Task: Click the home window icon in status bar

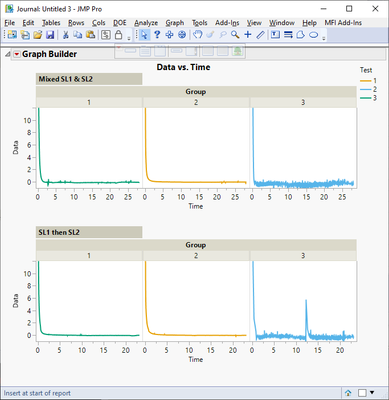Action: pyautogui.click(x=348, y=393)
